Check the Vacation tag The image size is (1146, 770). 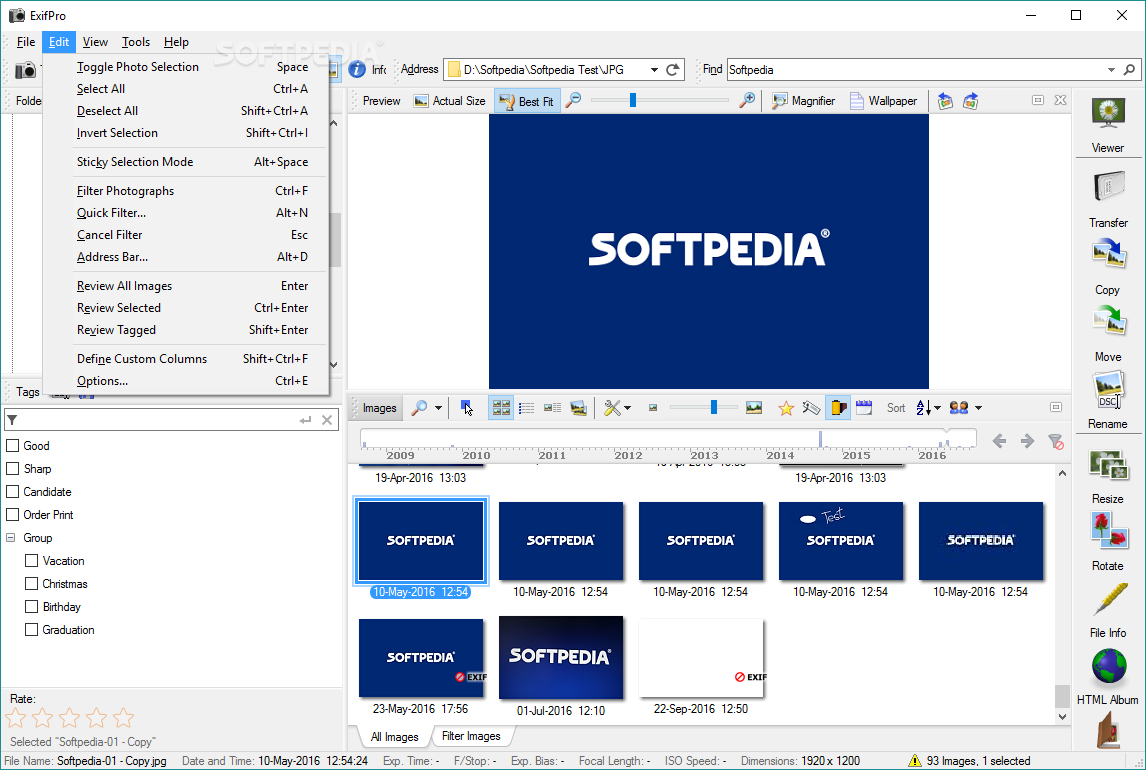coord(31,560)
